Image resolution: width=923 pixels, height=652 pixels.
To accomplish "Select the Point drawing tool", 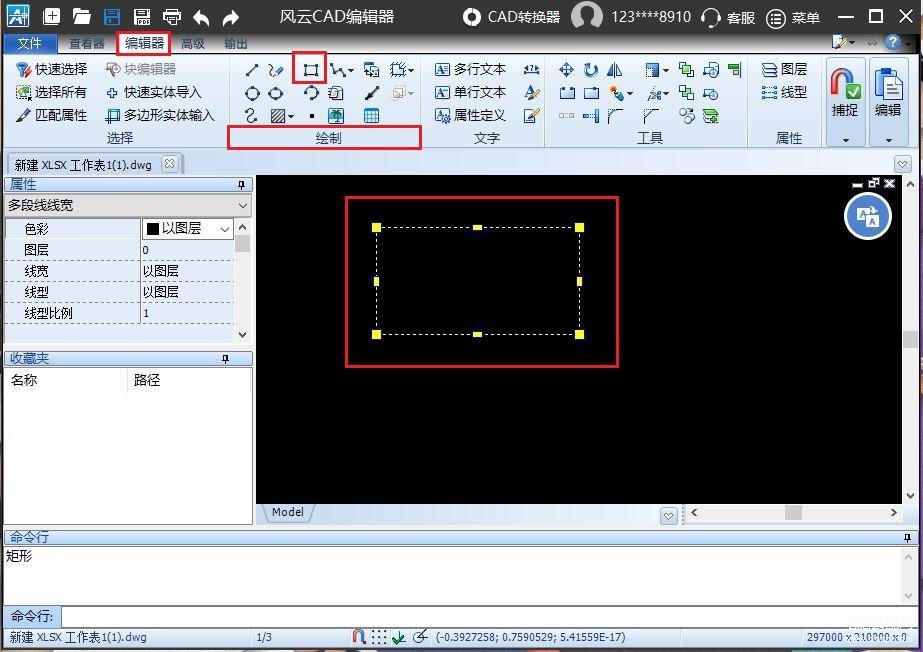I will (x=311, y=116).
